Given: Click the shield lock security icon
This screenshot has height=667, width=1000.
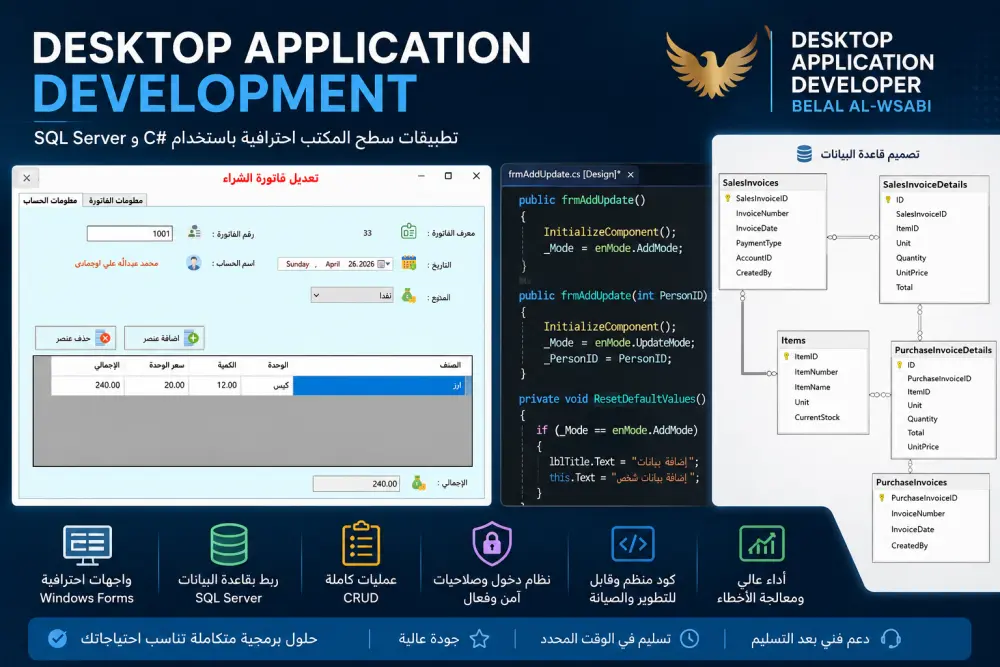Looking at the screenshot, I should [x=492, y=543].
